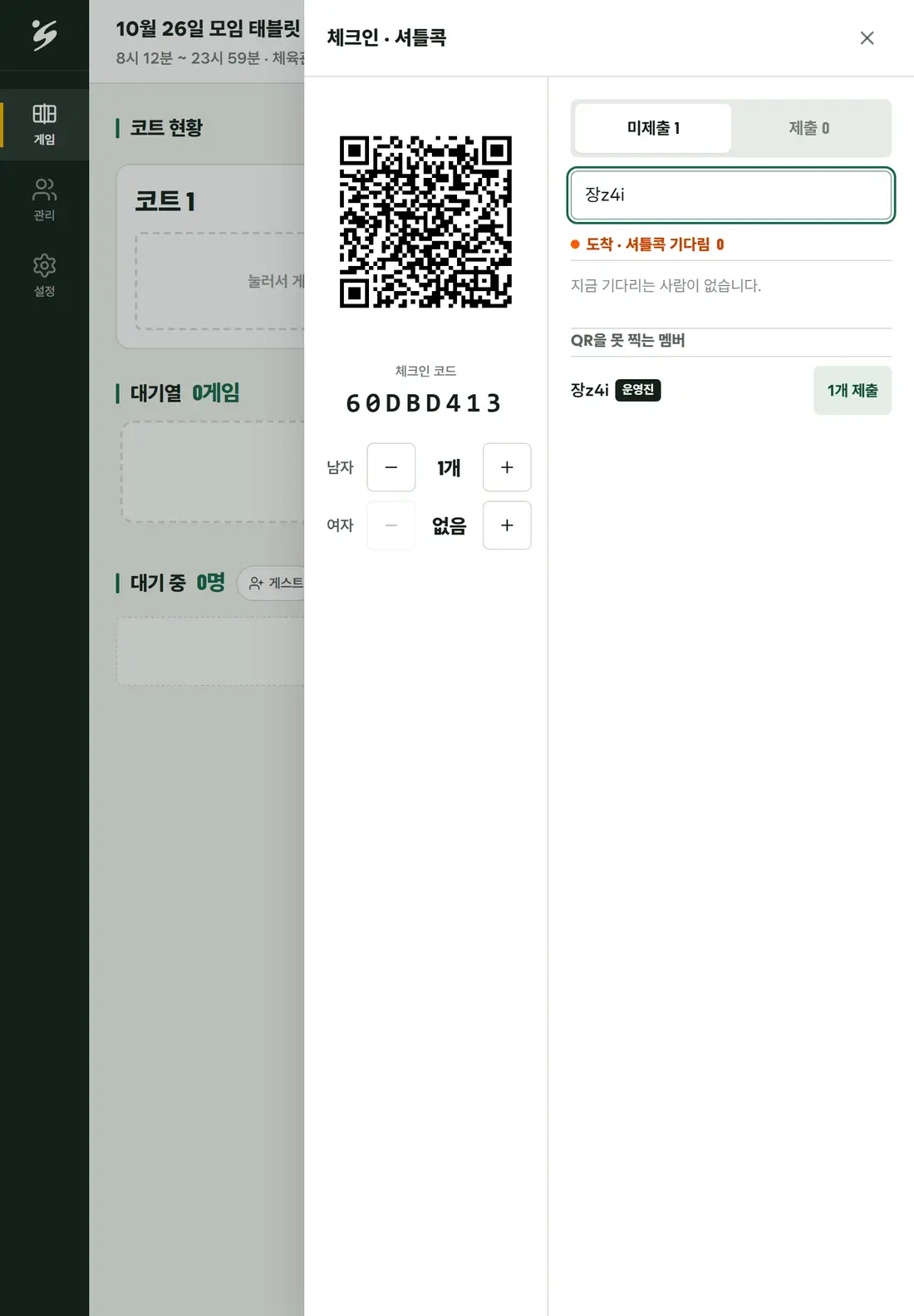Decrease 남자 shuttlecock count
The image size is (914, 1316).
point(391,467)
